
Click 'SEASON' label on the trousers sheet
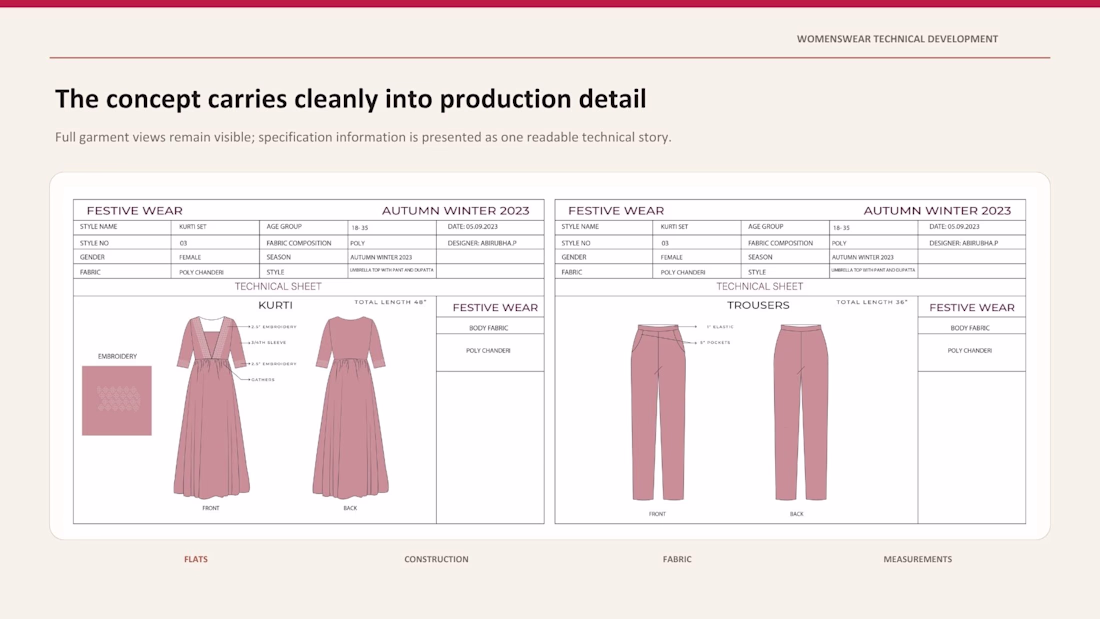point(760,257)
